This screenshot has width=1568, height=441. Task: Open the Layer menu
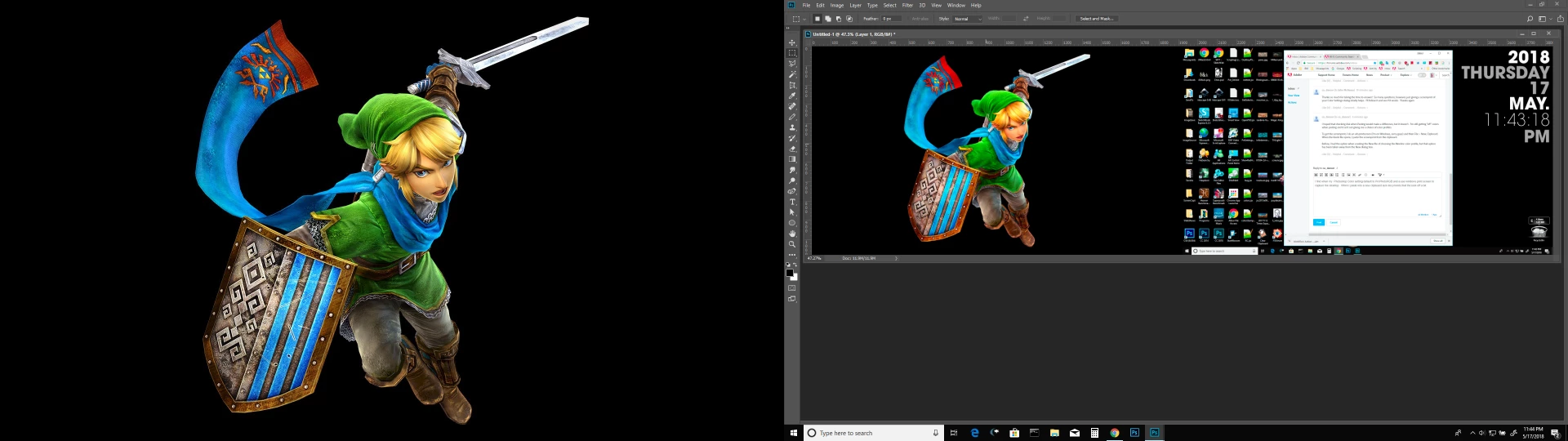coord(855,5)
